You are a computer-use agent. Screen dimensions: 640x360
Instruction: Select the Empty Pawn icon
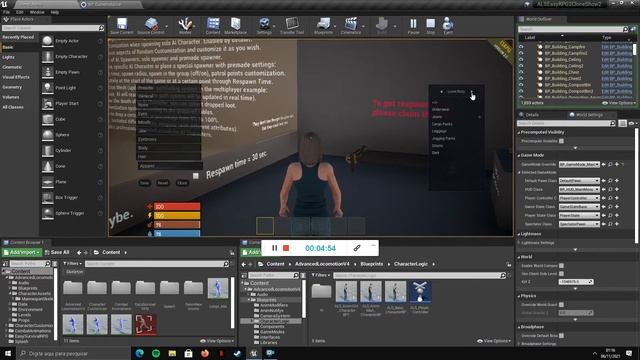(x=48, y=72)
